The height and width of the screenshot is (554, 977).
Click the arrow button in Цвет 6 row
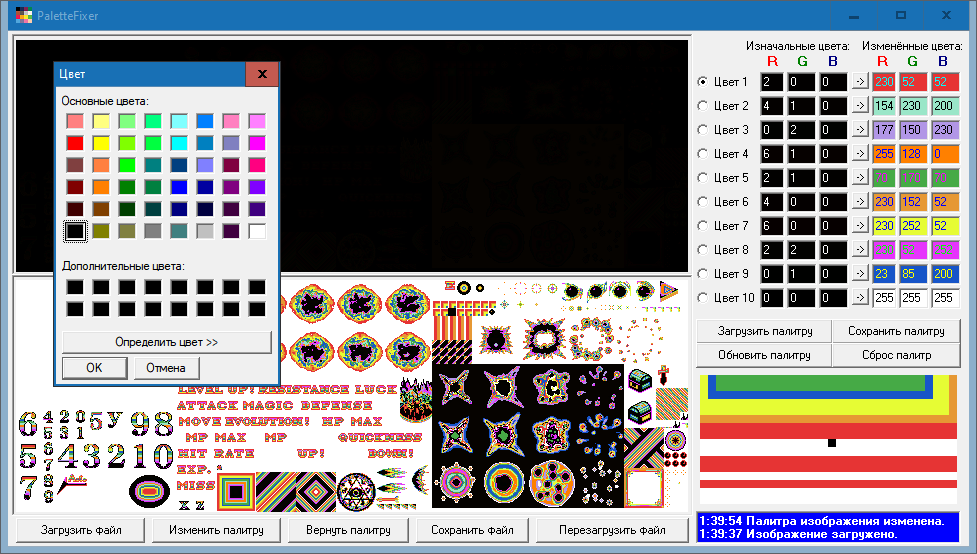(x=860, y=202)
